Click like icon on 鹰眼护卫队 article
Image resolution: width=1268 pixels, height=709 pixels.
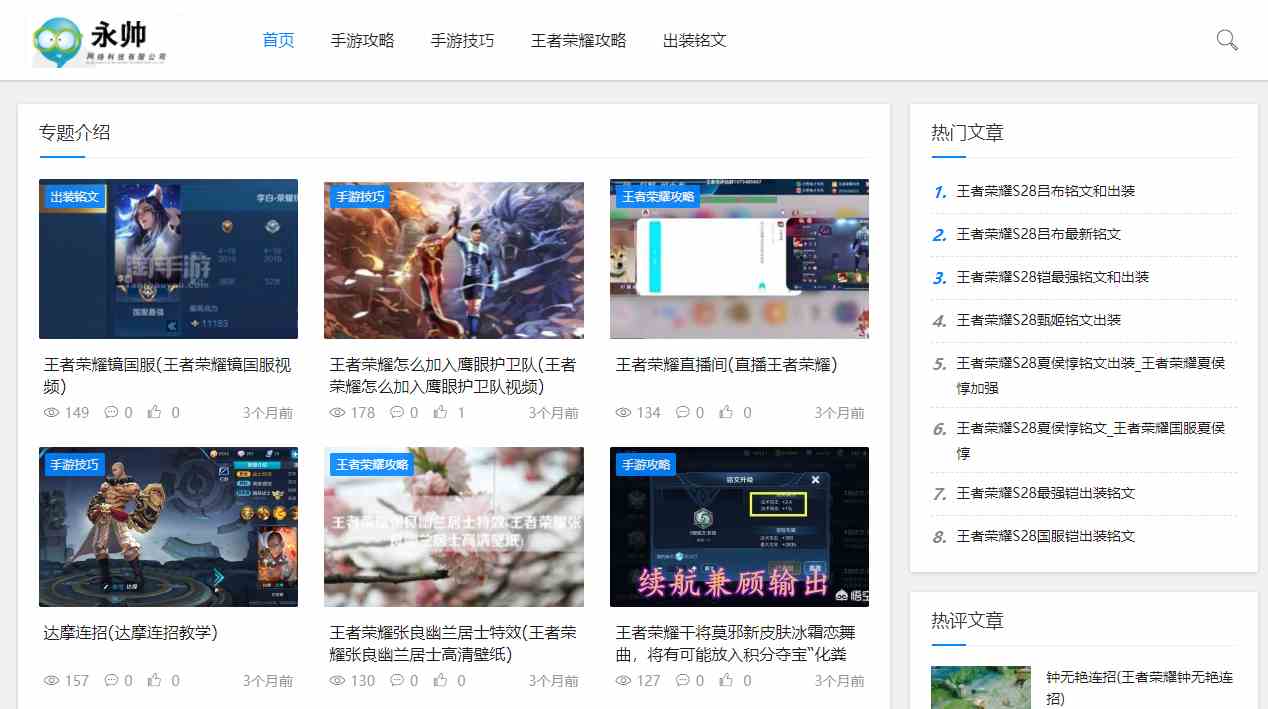(x=441, y=413)
